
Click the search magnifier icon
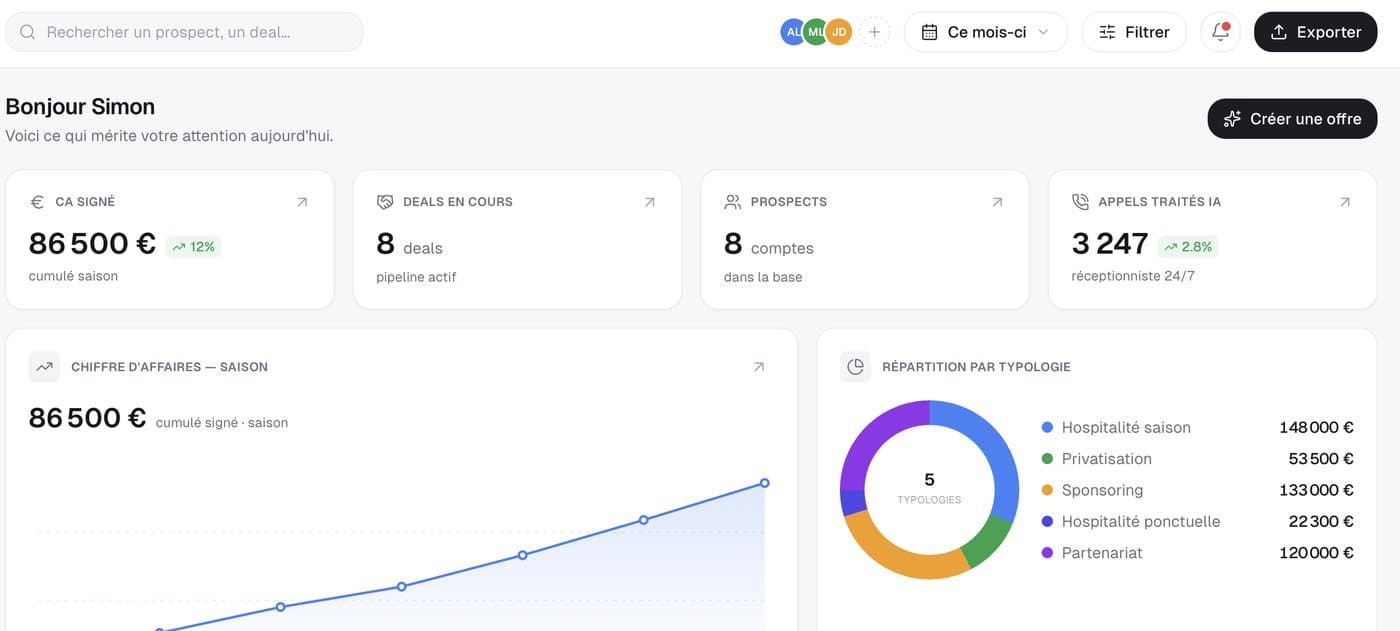28,32
